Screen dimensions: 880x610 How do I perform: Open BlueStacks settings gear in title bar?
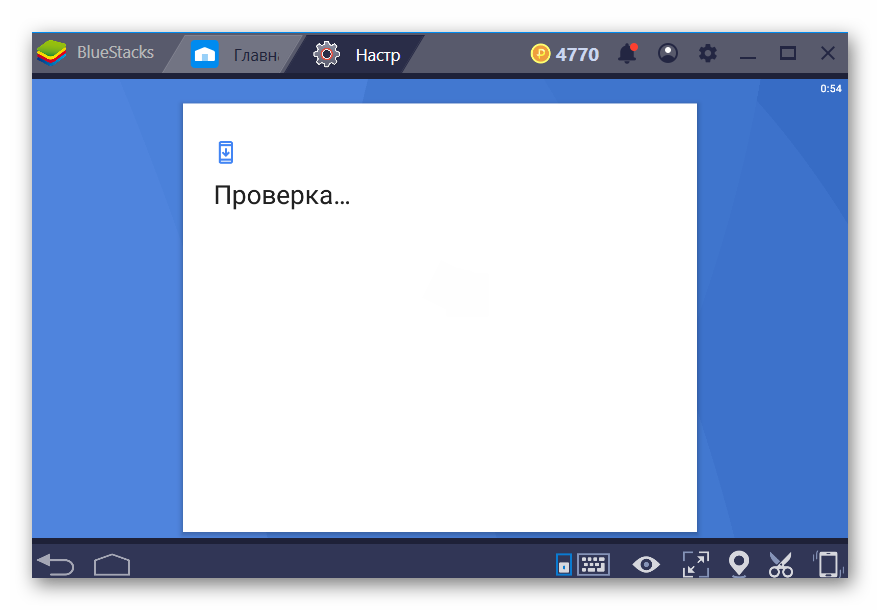point(708,54)
